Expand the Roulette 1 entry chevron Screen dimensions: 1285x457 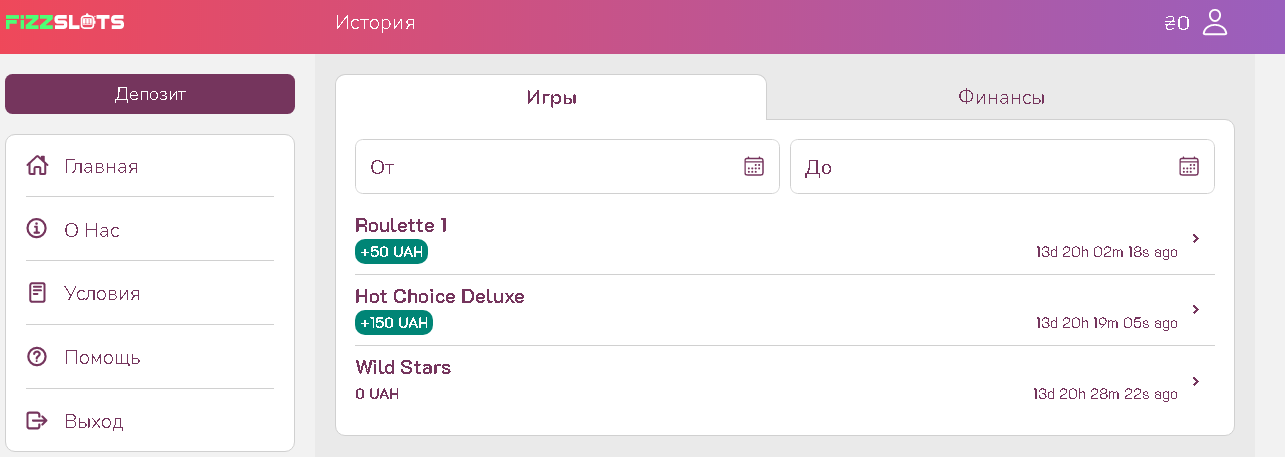click(x=1196, y=238)
